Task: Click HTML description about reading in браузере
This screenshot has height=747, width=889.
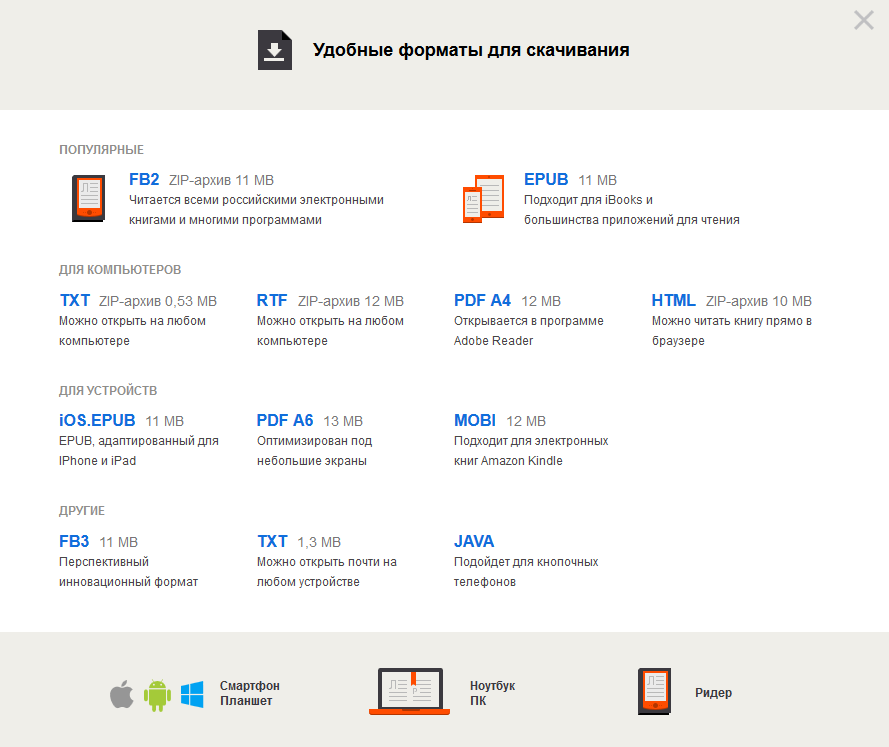Action: point(732,330)
